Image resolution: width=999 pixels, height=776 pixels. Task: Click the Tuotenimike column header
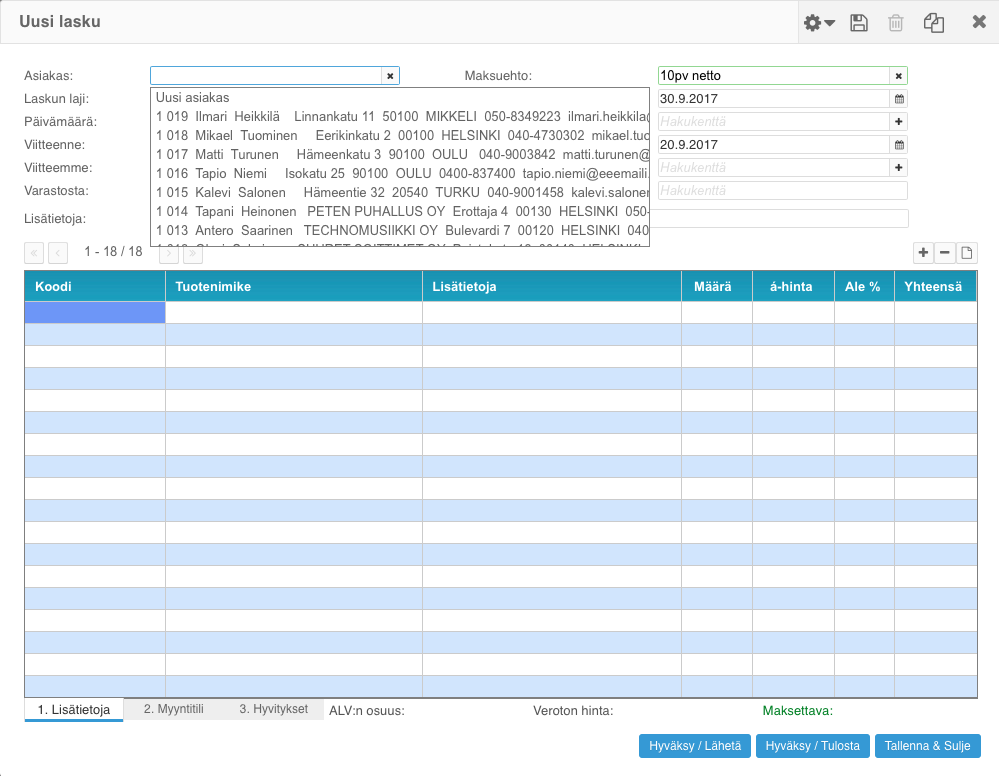(294, 287)
